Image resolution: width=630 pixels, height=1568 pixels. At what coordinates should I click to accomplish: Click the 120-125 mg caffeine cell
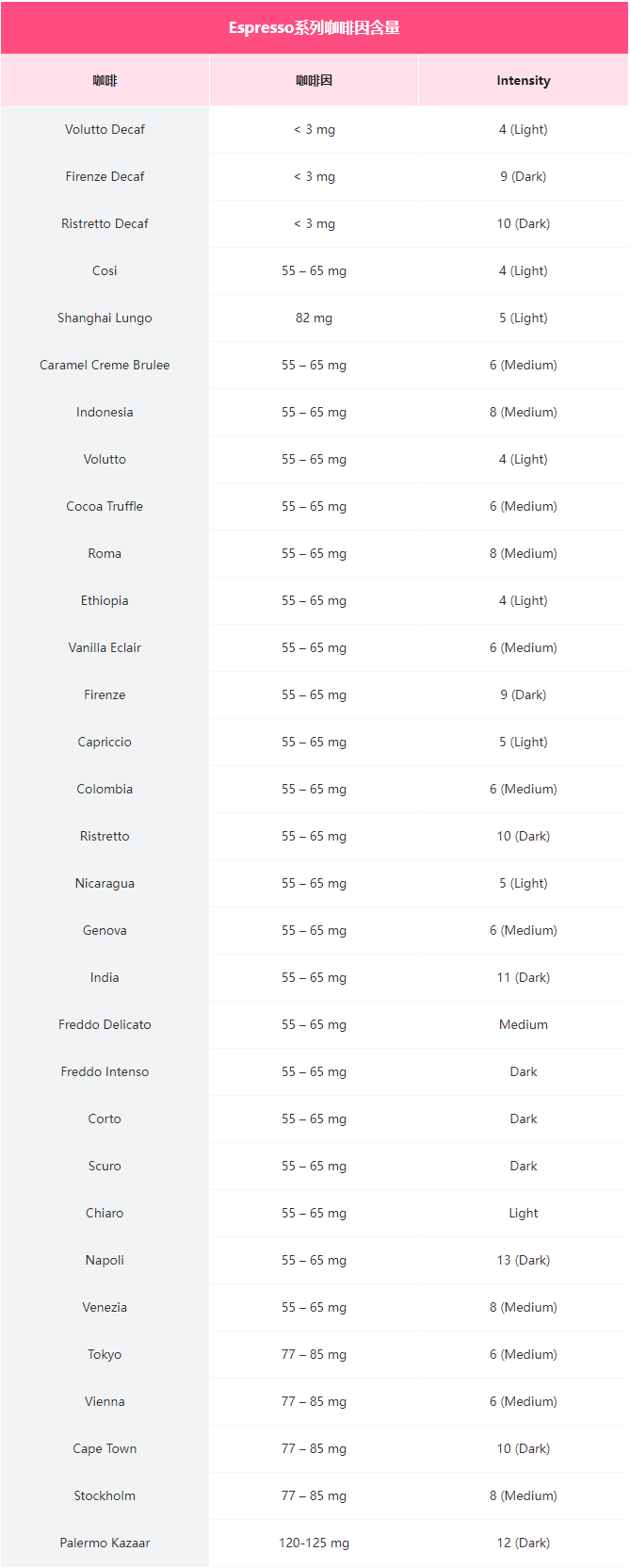click(314, 1543)
